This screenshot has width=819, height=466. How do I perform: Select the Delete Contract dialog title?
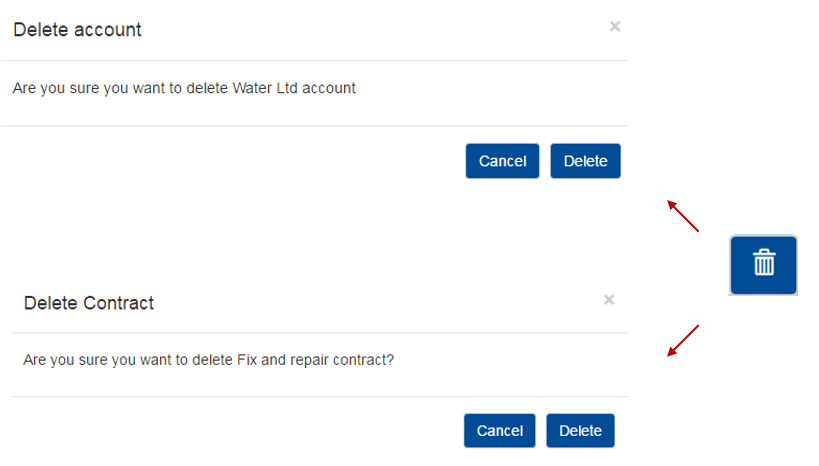(x=89, y=303)
